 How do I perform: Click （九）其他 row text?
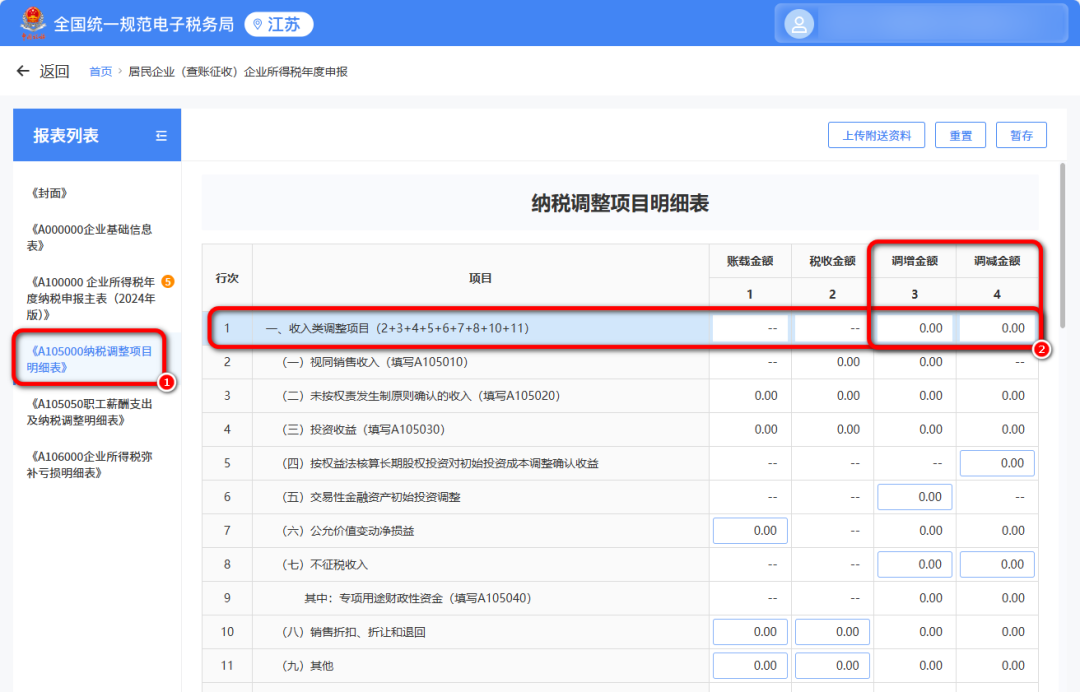(x=308, y=666)
